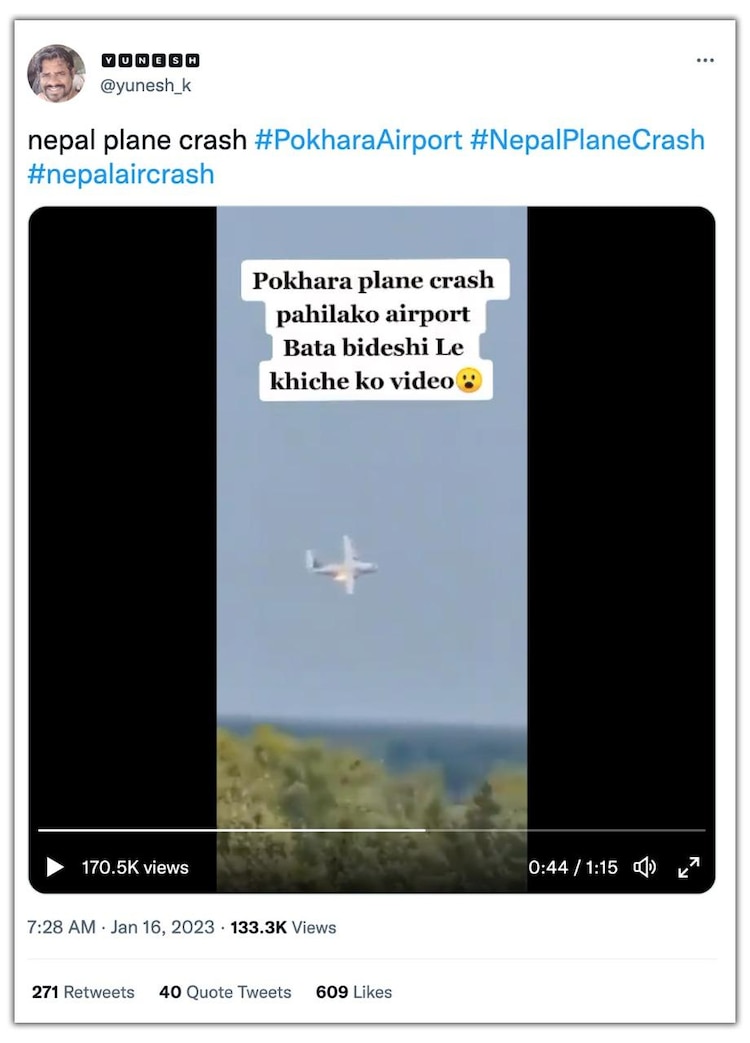Click the Pokhara plane crash caption overlay
The height and width of the screenshot is (1043, 750).
374,331
